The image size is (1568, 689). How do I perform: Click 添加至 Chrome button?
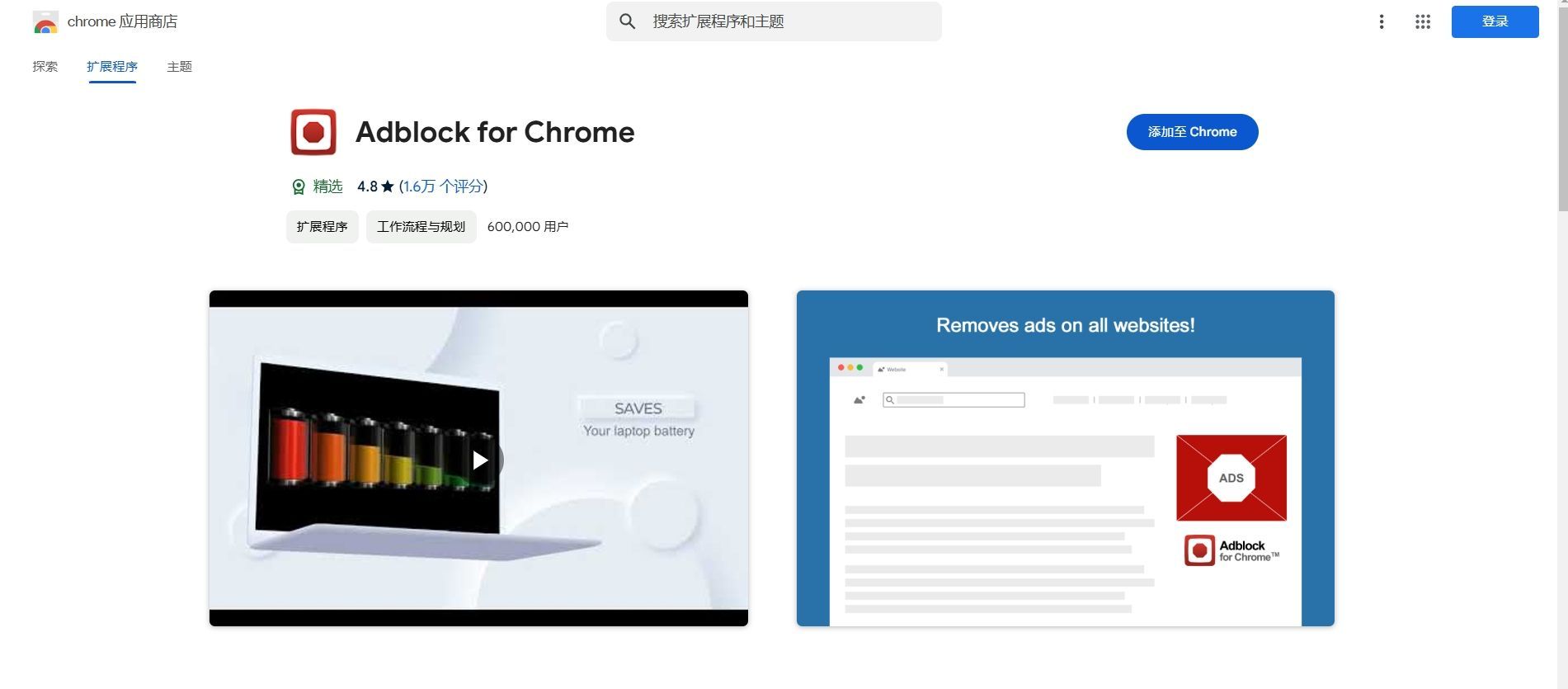[x=1192, y=132]
